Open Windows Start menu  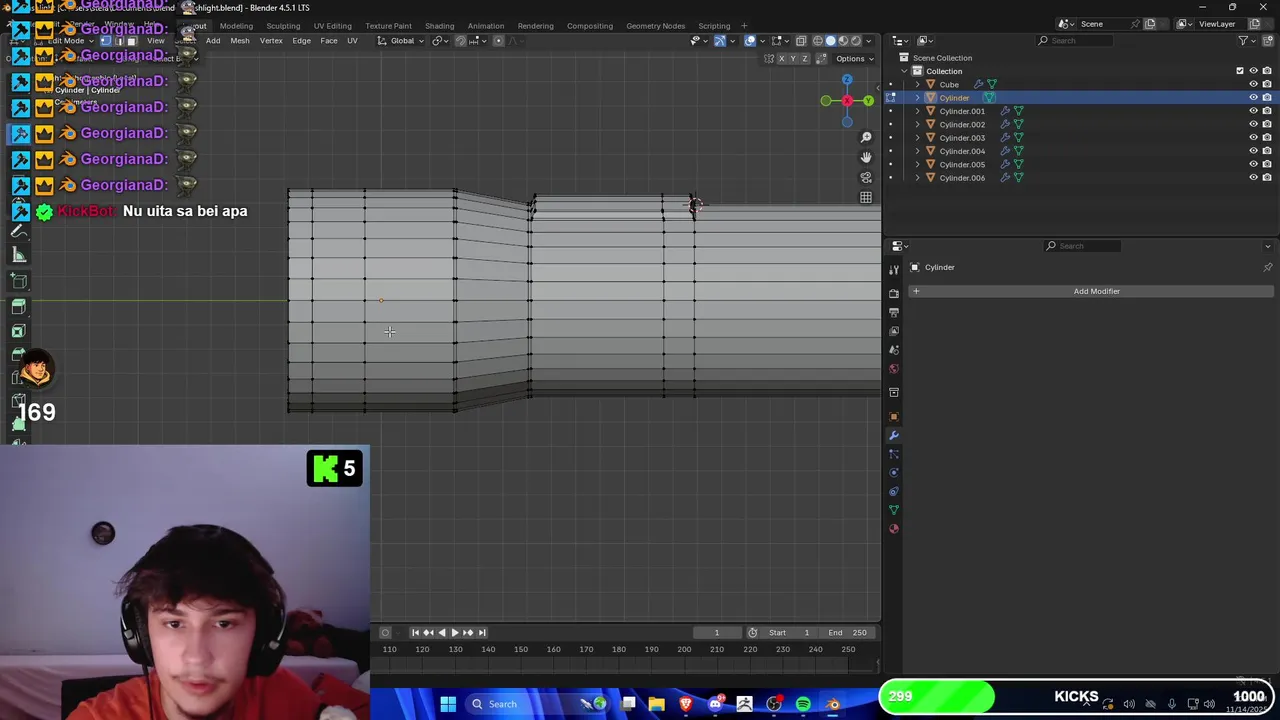click(x=448, y=704)
